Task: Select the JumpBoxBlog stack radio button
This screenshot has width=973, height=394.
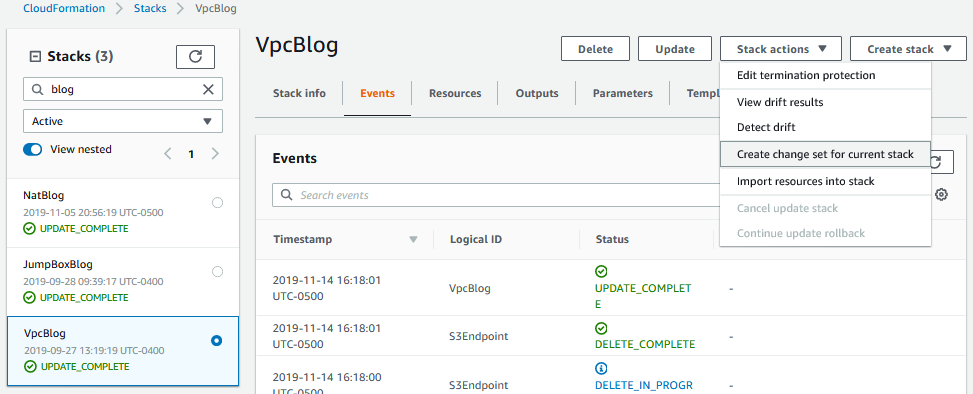Action: click(x=217, y=271)
